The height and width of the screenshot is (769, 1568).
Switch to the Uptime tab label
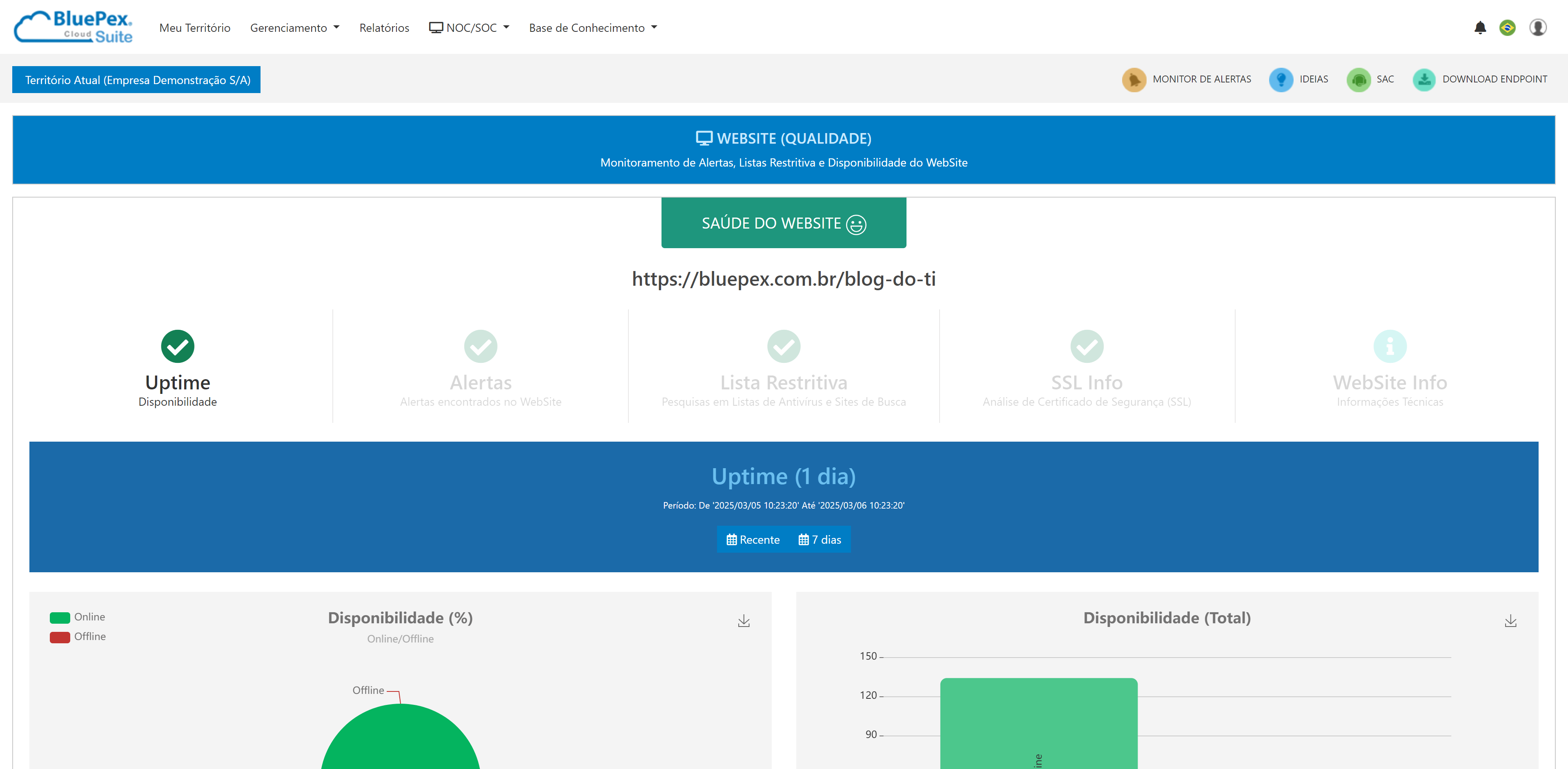click(177, 382)
